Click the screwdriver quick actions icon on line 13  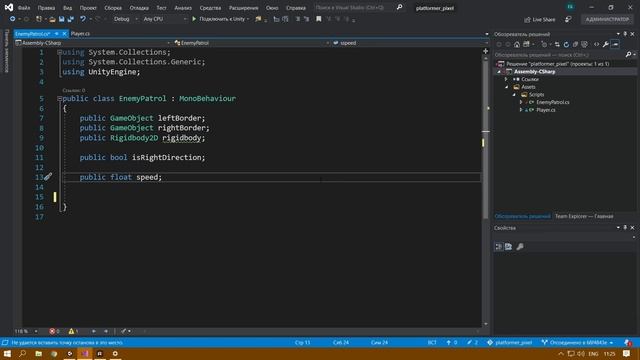48,176
